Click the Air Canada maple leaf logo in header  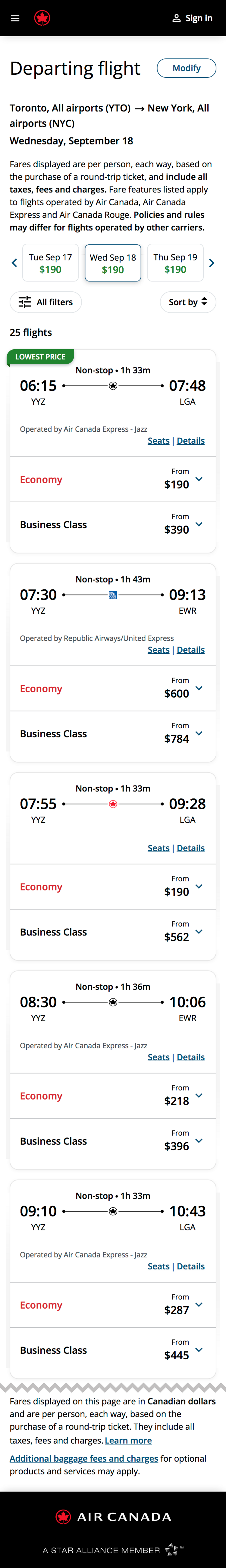pos(42,18)
